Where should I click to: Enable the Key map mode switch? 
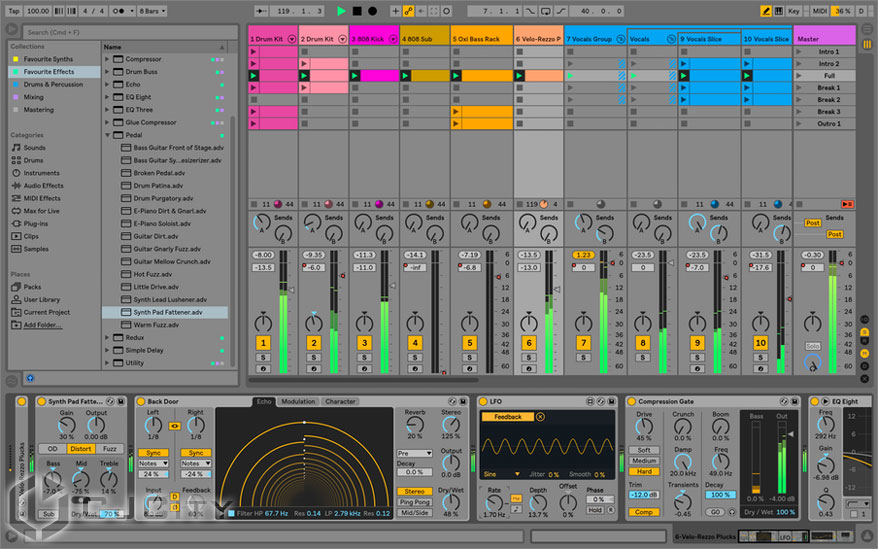(793, 11)
